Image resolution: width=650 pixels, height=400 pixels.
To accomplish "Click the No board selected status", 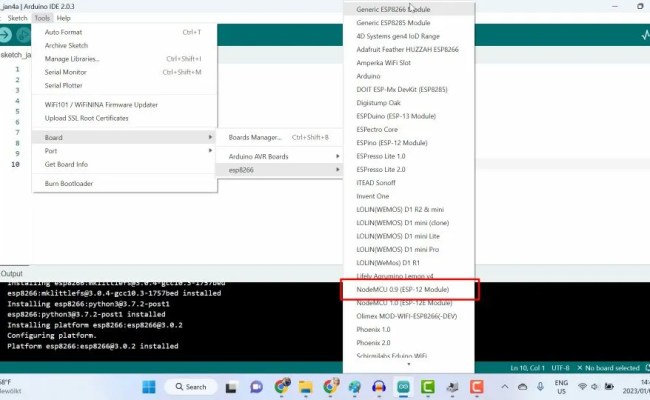I will pos(608,368).
